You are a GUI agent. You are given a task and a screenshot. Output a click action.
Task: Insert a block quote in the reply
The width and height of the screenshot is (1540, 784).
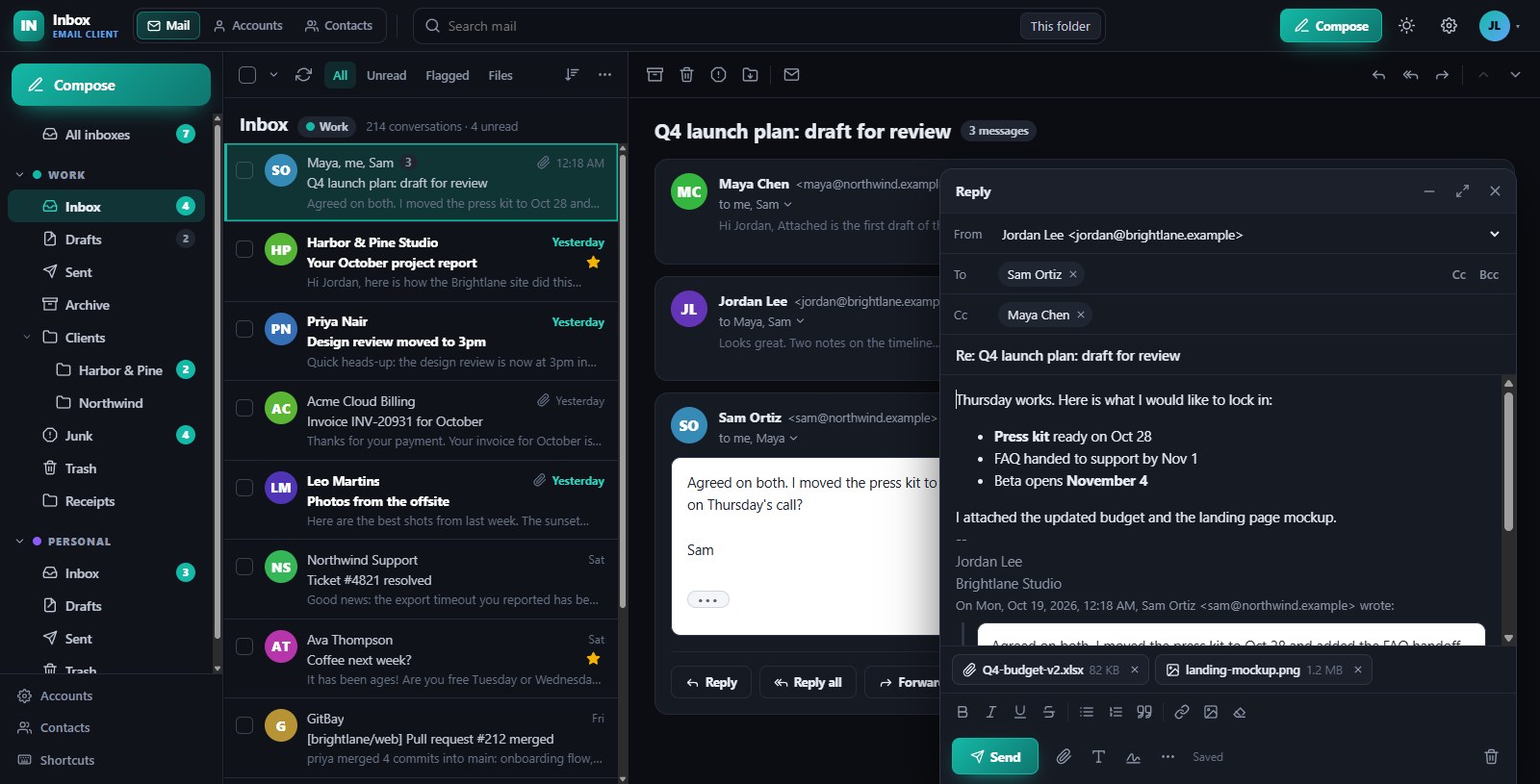1144,712
